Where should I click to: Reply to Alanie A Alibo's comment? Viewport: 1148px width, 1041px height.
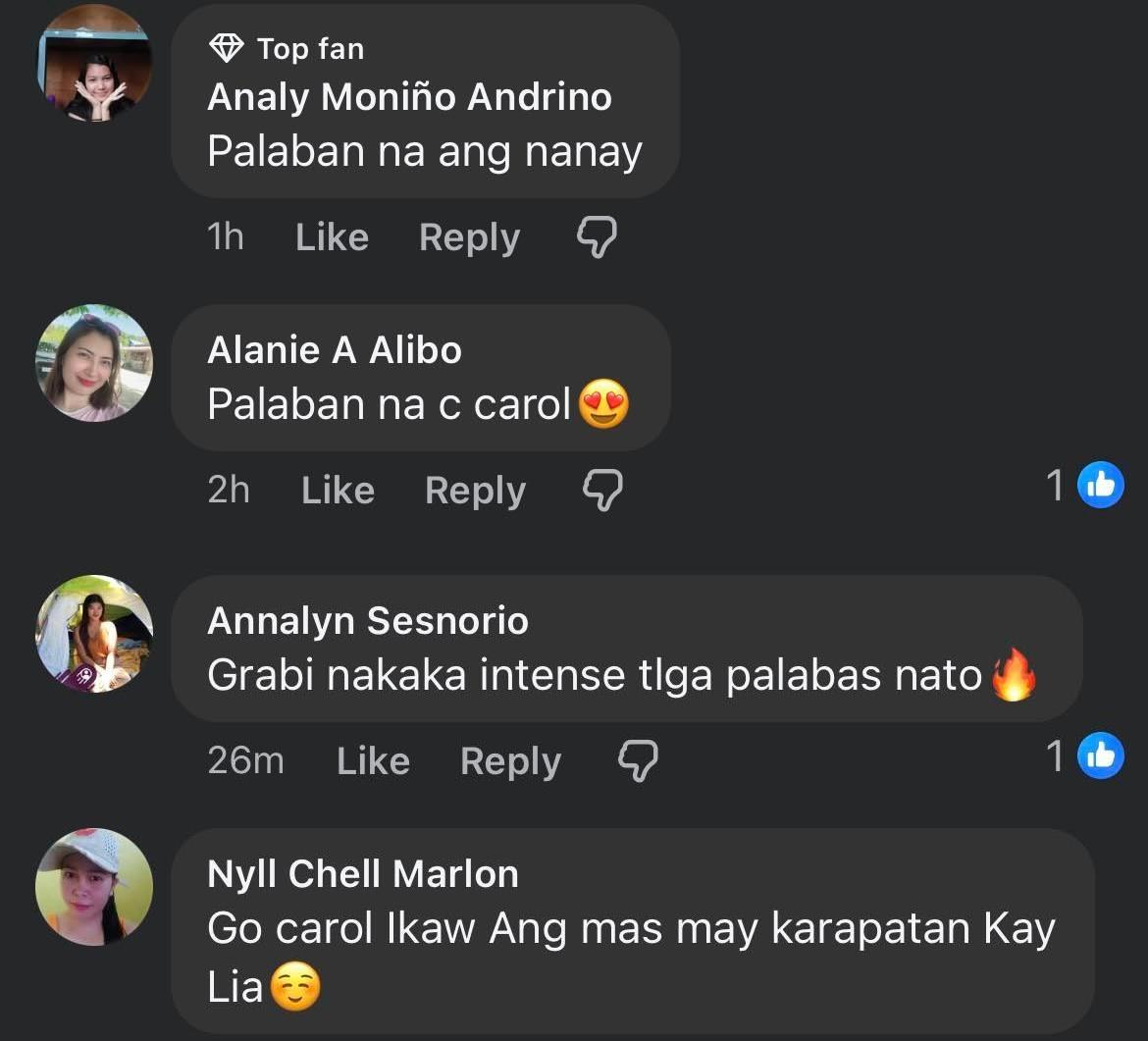click(475, 492)
